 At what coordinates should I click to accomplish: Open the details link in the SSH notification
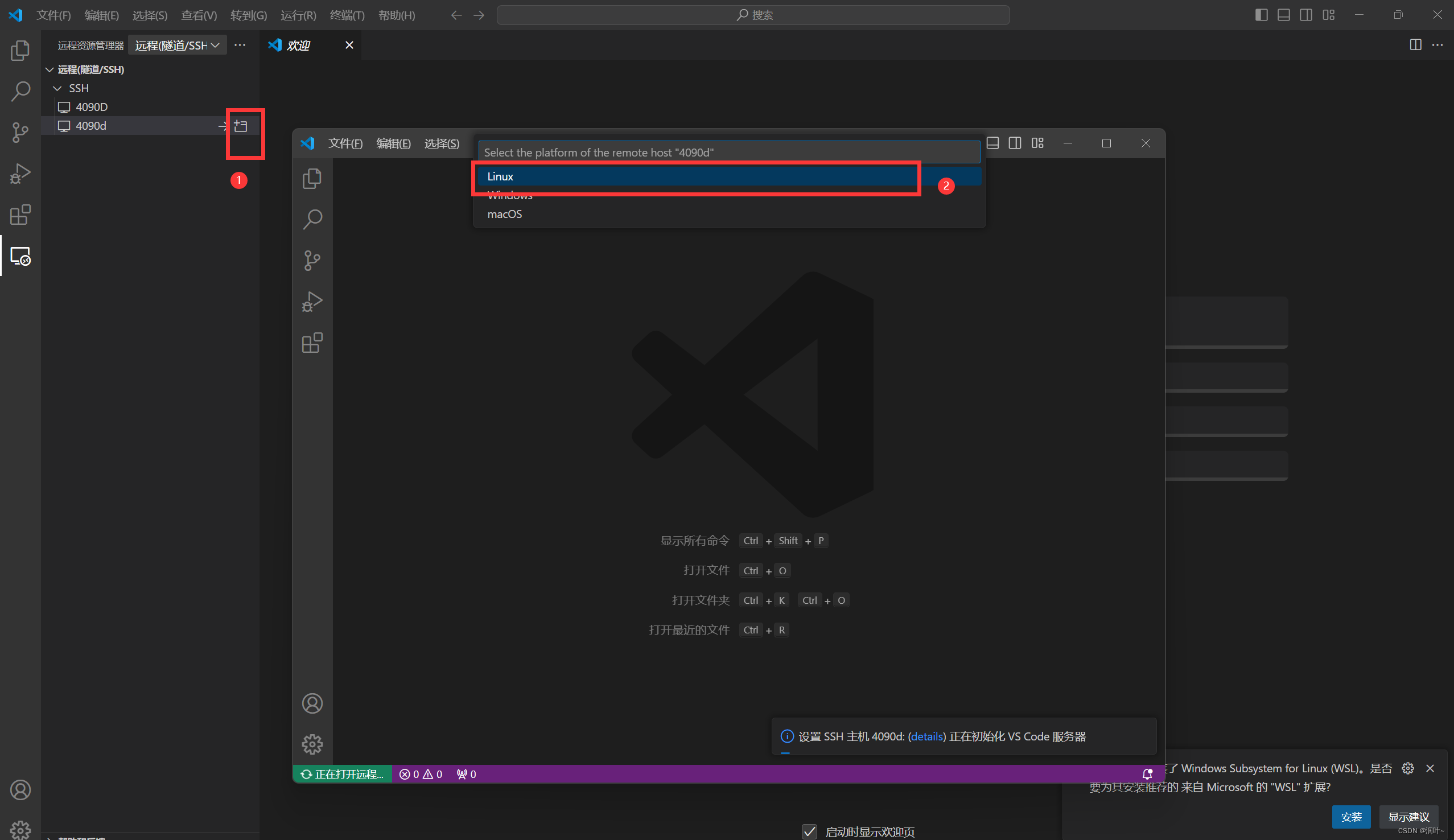point(926,737)
